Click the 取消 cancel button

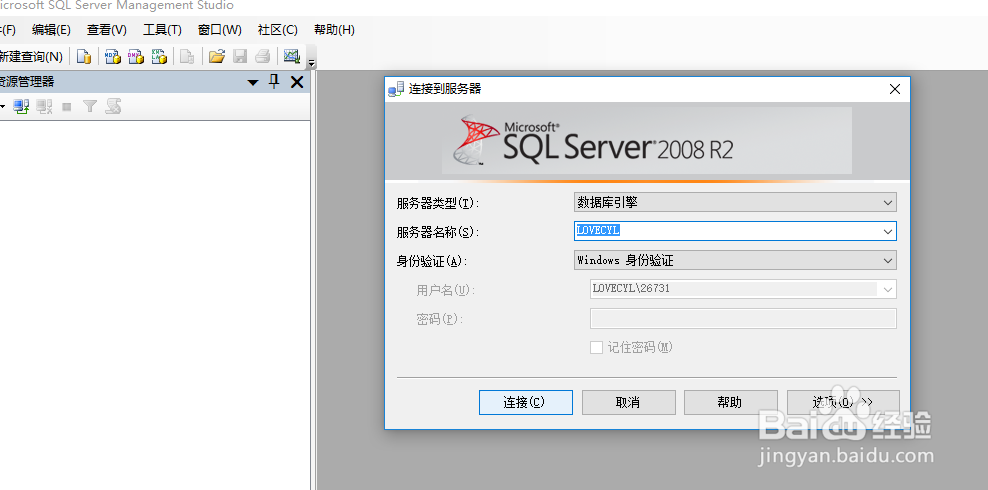628,402
